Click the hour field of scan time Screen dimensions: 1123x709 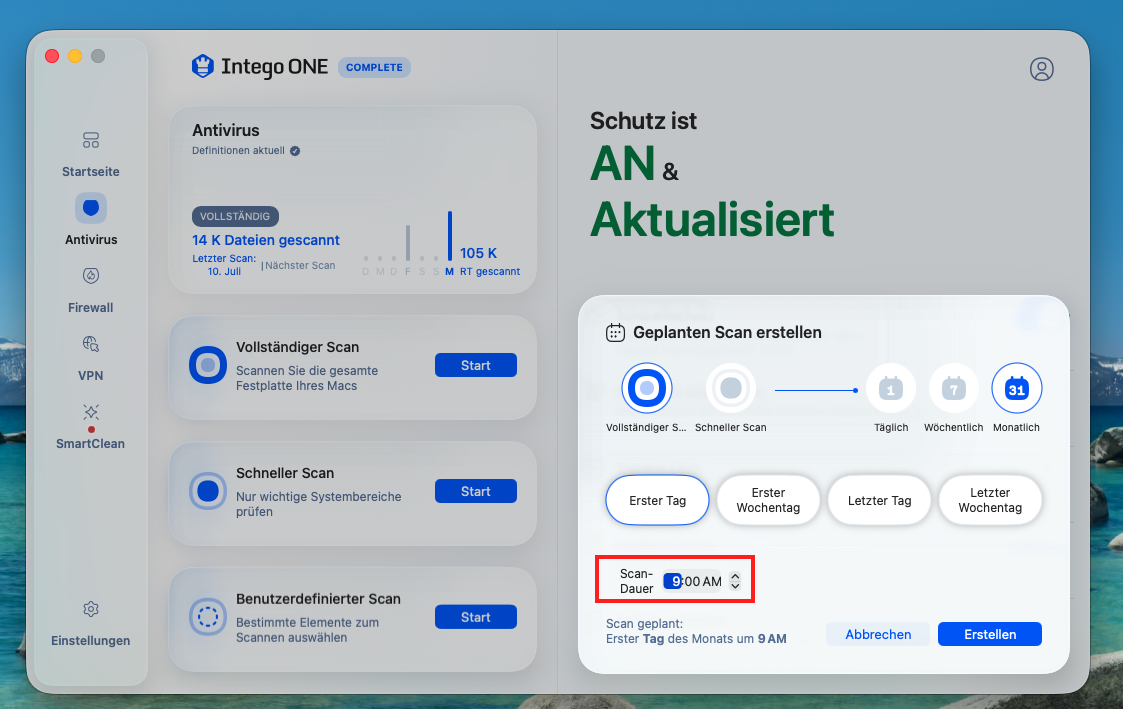(673, 581)
